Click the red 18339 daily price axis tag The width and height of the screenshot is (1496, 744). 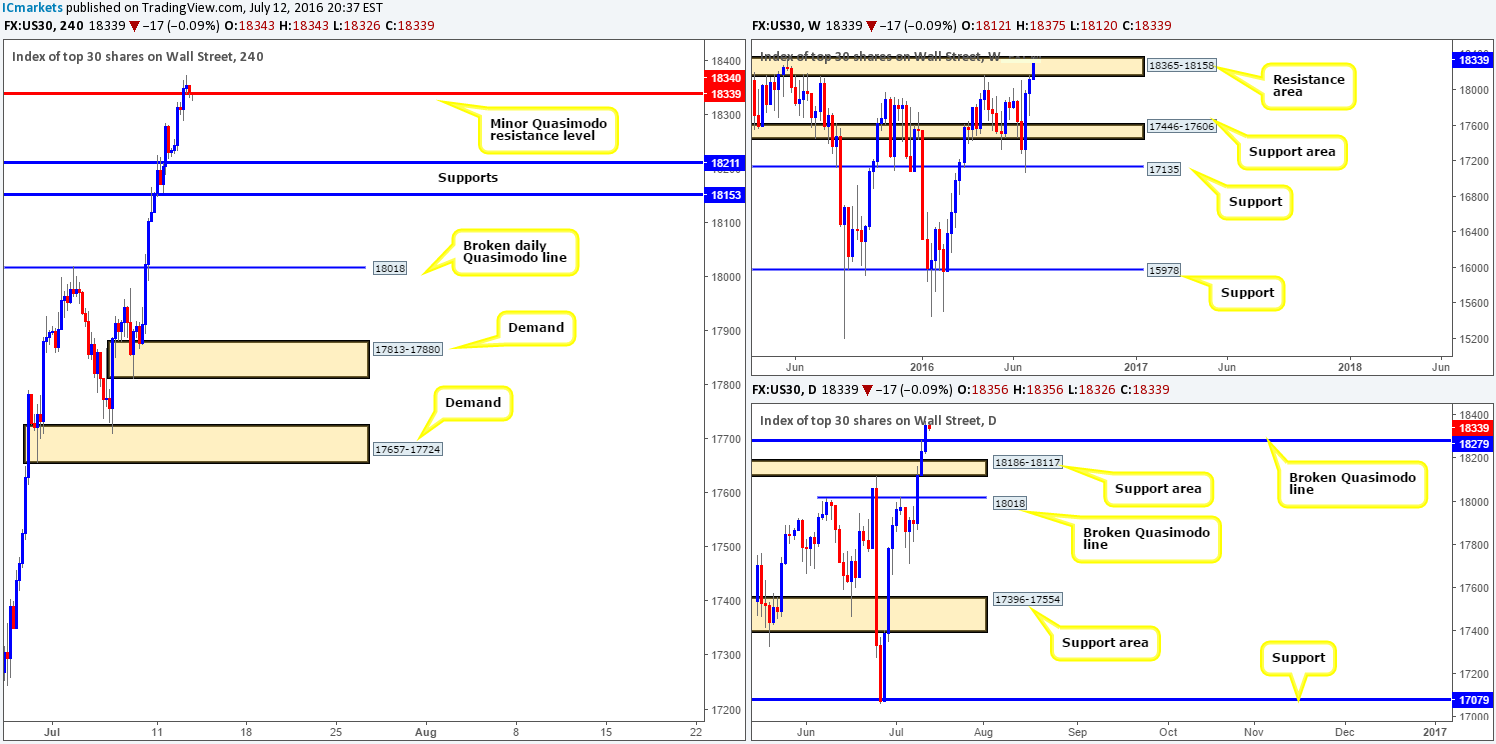tap(1471, 427)
